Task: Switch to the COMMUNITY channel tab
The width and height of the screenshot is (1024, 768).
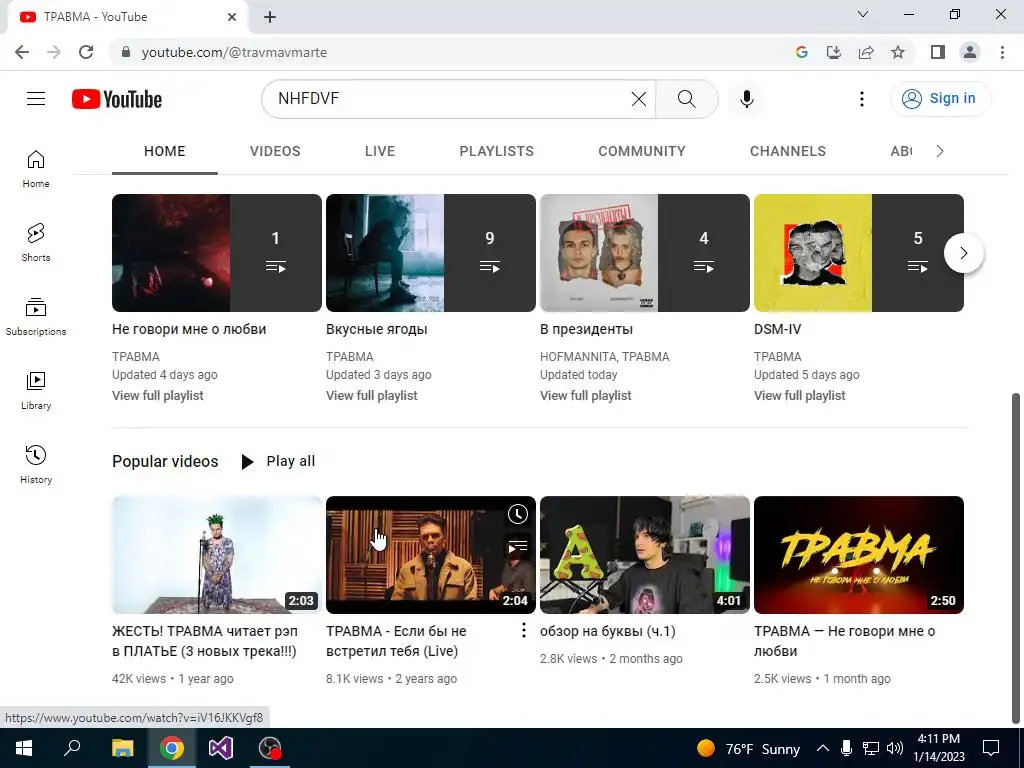Action: pos(642,152)
